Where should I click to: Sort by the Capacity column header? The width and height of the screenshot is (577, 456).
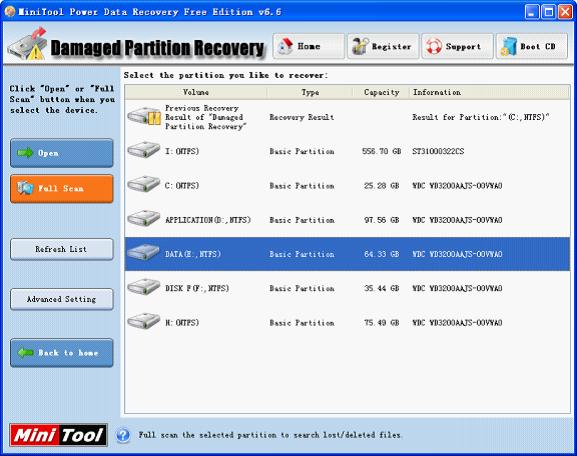tap(381, 92)
